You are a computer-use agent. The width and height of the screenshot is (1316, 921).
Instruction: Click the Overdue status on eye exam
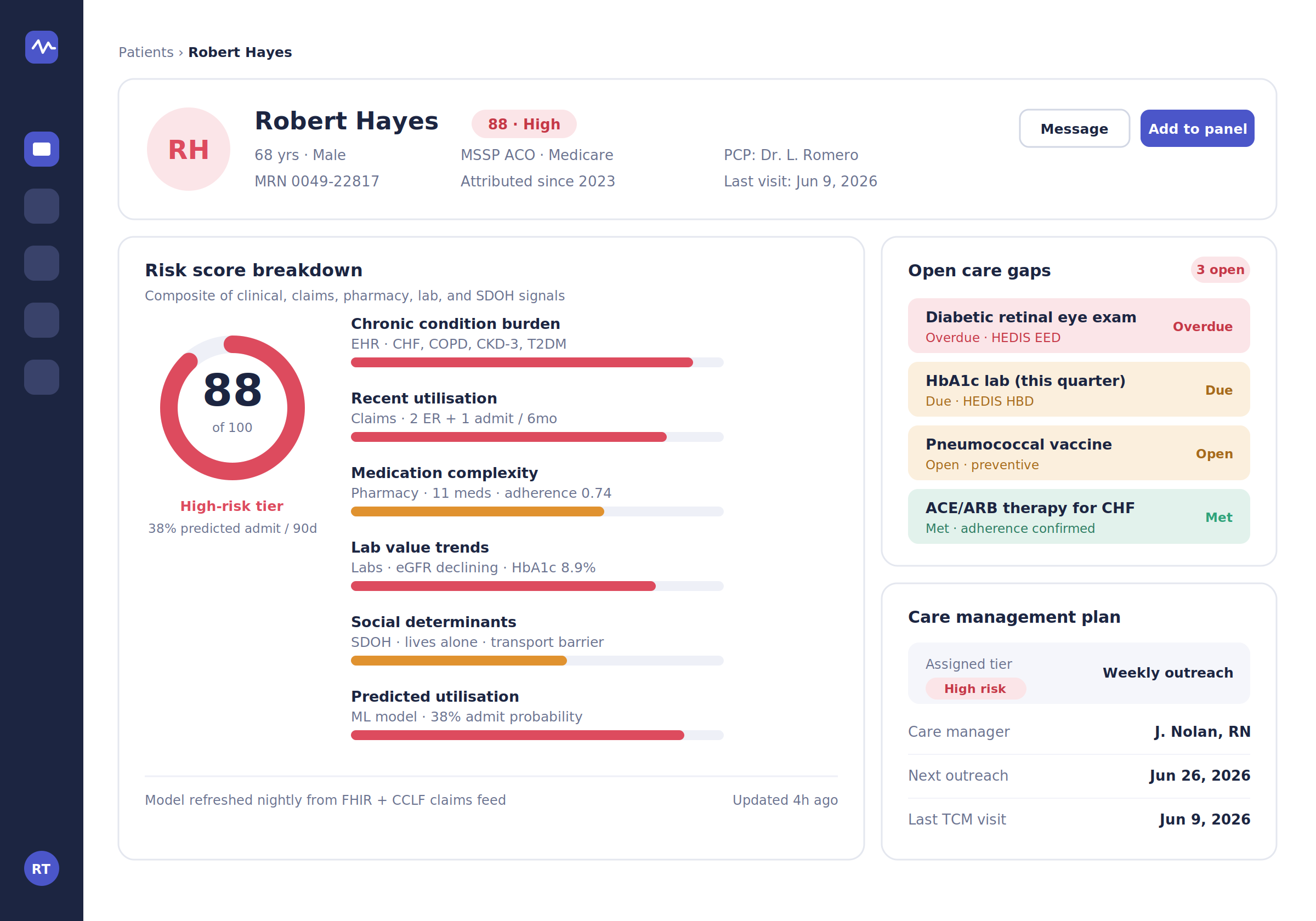[1202, 326]
